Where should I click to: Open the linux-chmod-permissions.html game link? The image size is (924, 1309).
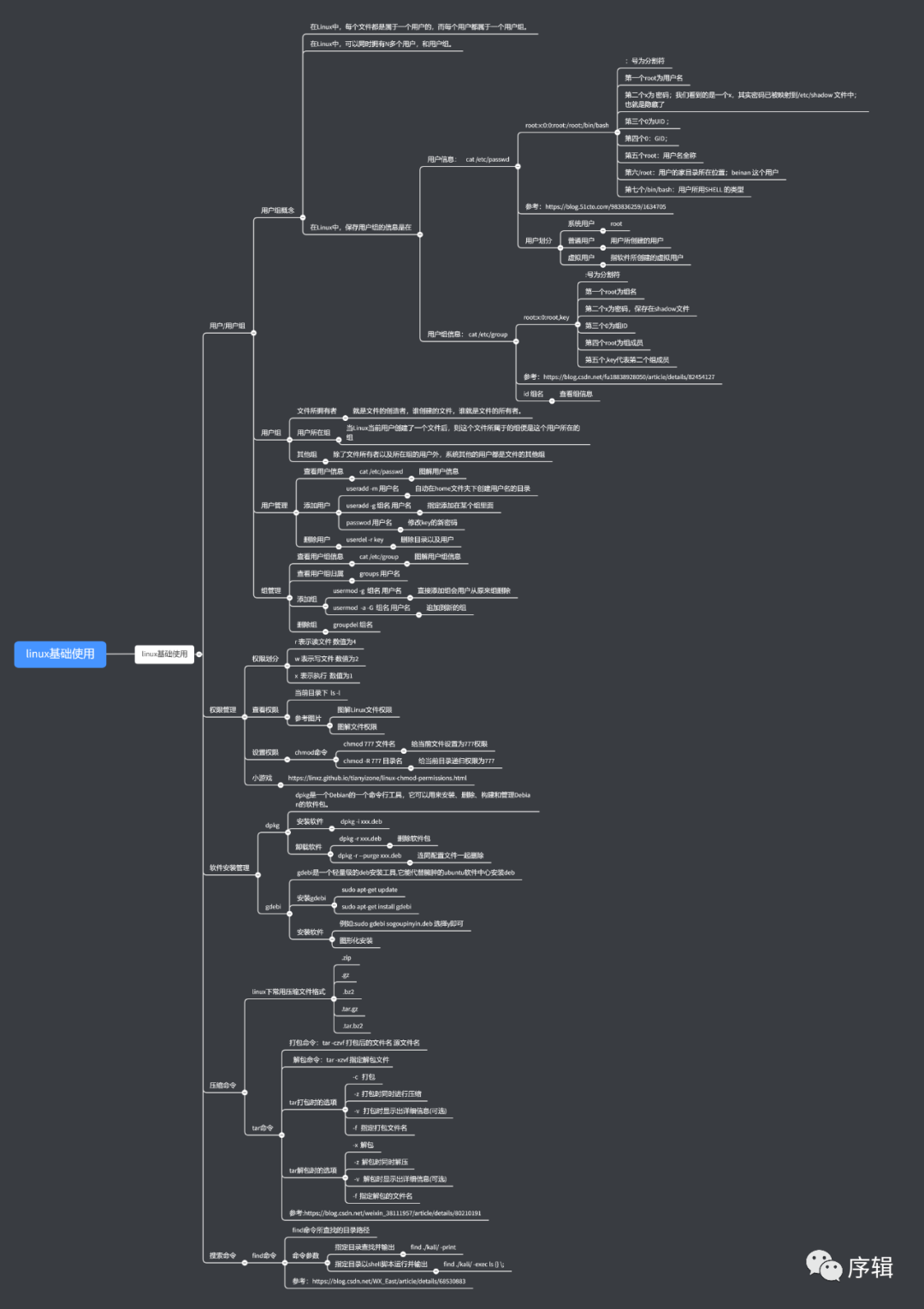pos(377,778)
